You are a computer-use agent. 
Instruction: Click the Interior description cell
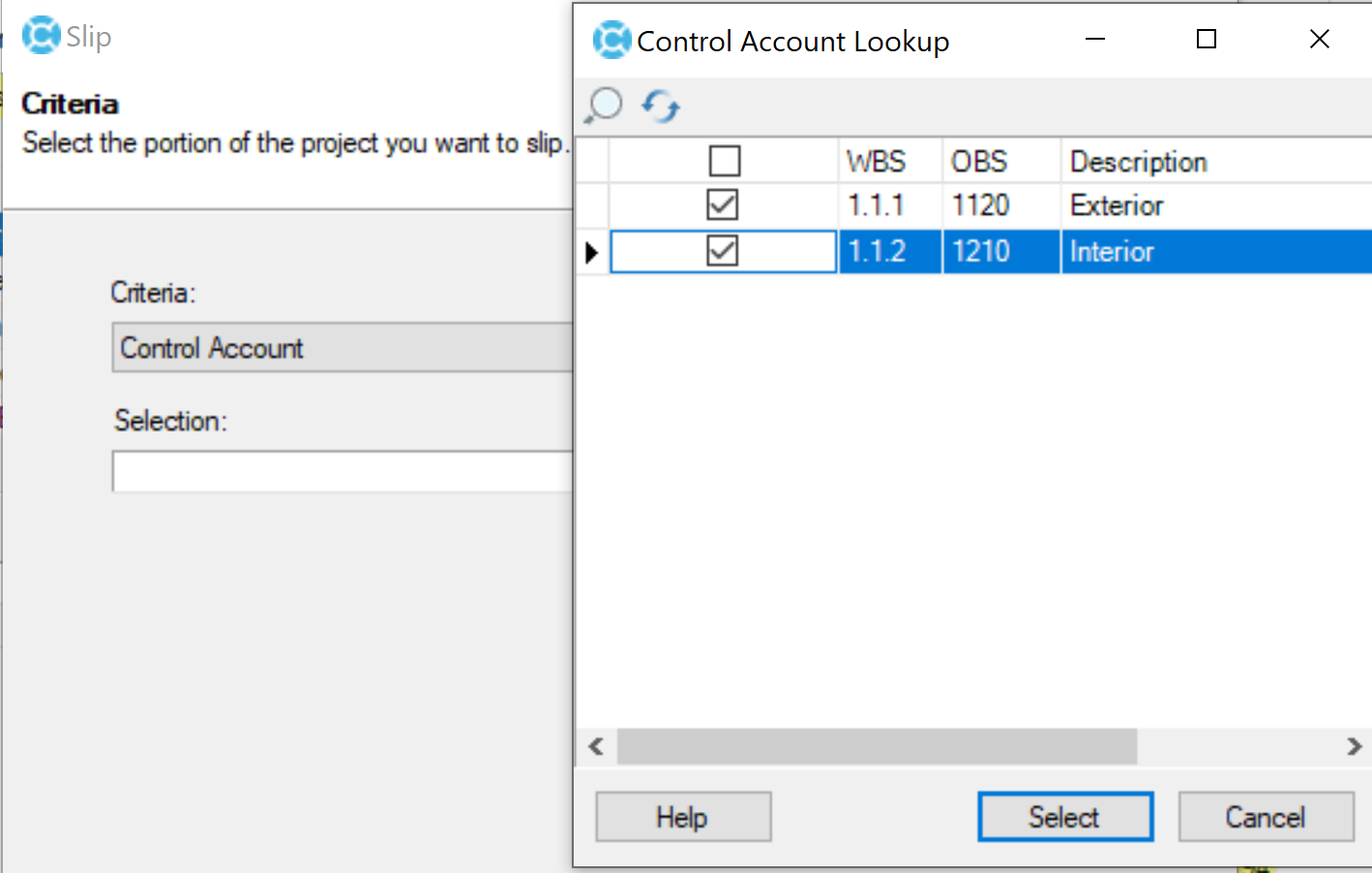click(x=1216, y=252)
